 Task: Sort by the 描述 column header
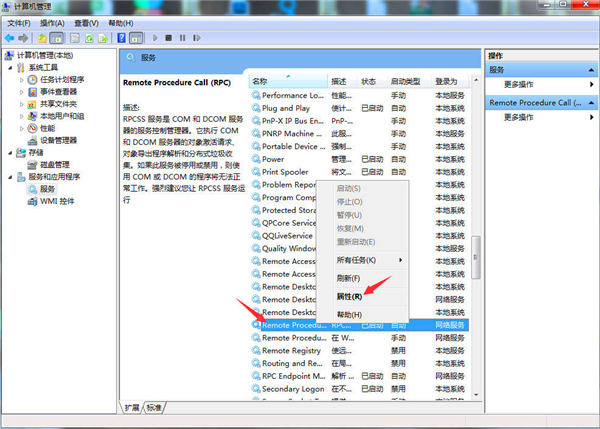point(343,82)
